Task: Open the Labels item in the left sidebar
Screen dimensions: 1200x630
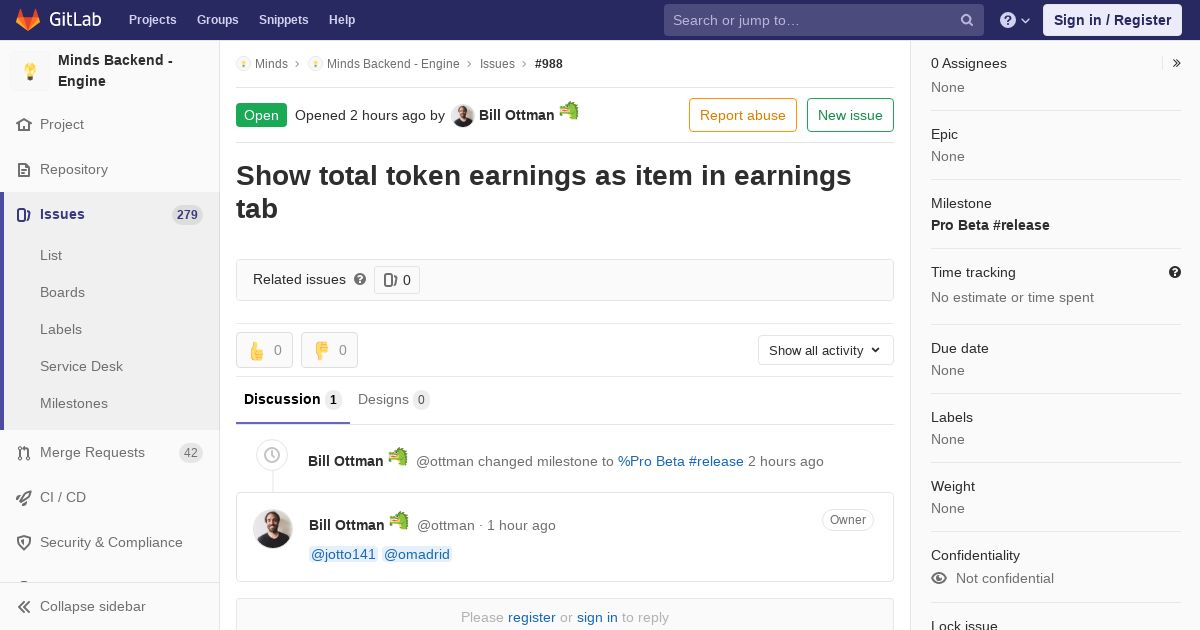Action: (61, 329)
